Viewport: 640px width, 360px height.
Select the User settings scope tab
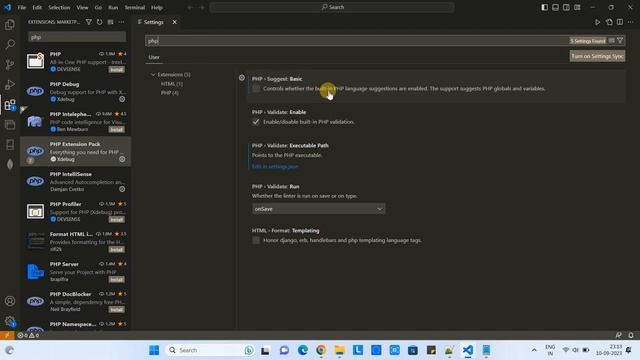coord(154,57)
